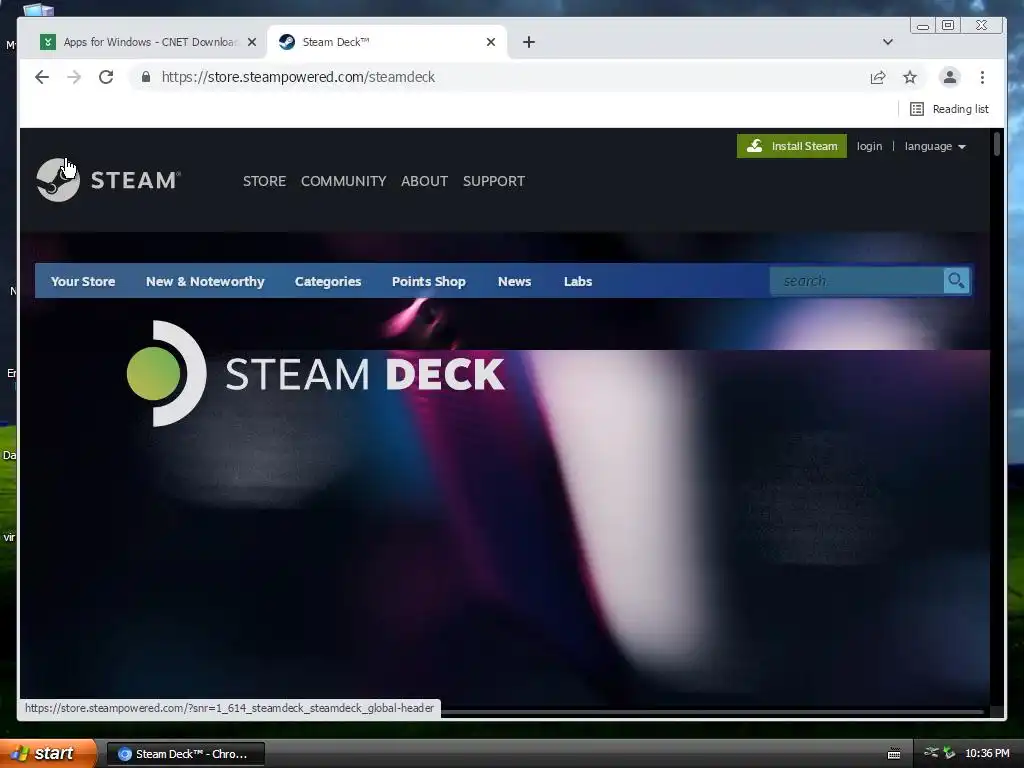Open the SUPPORT menu item
The width and height of the screenshot is (1024, 768).
click(494, 181)
